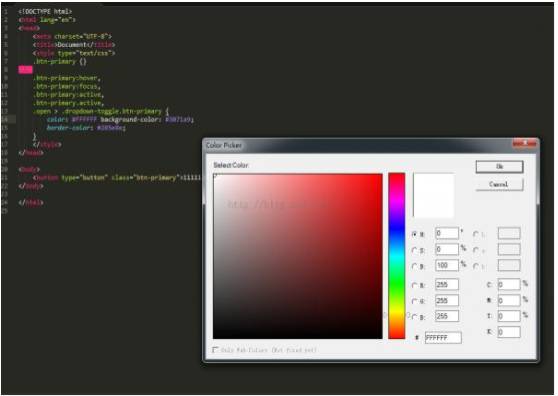Click the opening '<body>' tag line
The height and width of the screenshot is (396, 558).
tap(29, 169)
